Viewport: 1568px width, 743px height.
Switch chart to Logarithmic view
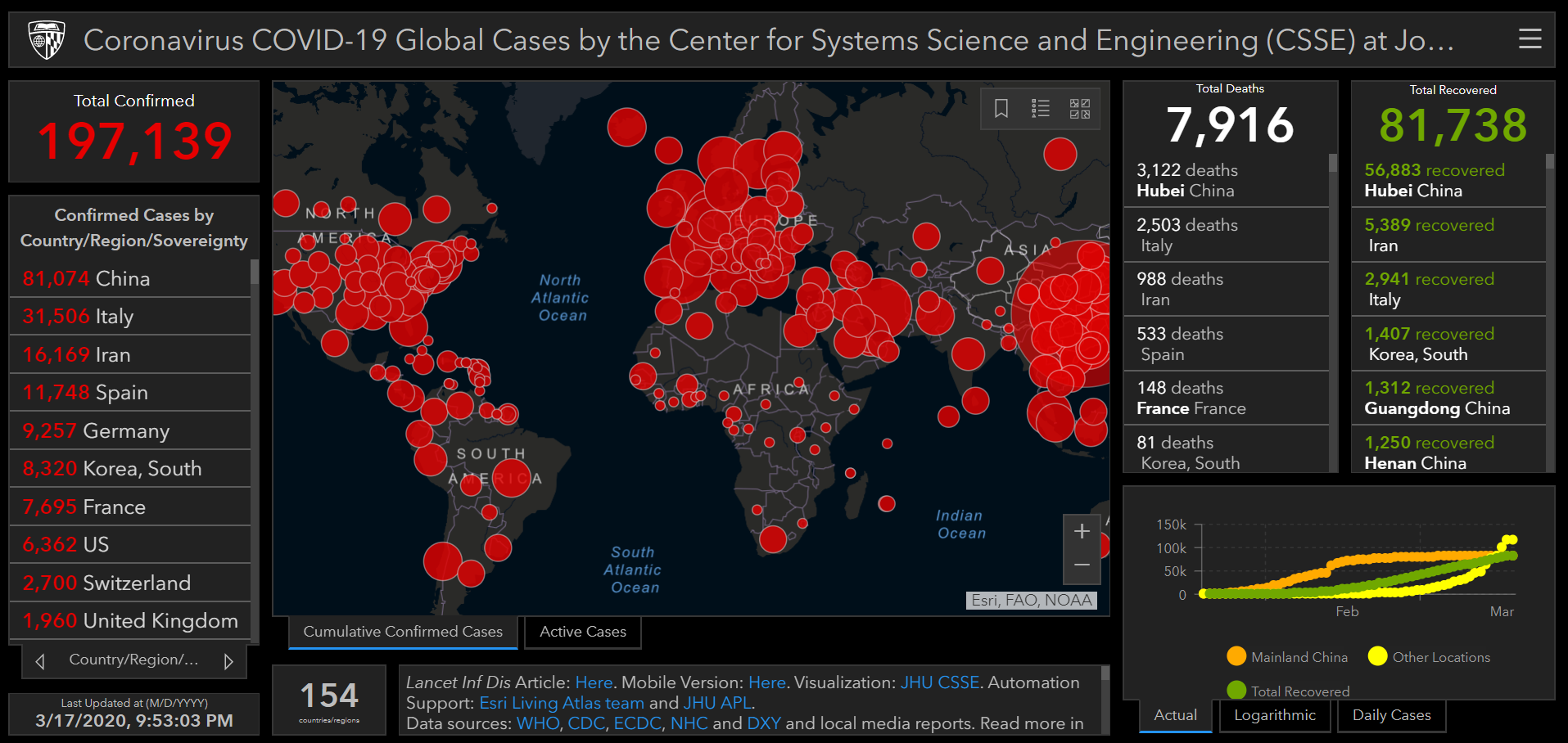click(1274, 715)
